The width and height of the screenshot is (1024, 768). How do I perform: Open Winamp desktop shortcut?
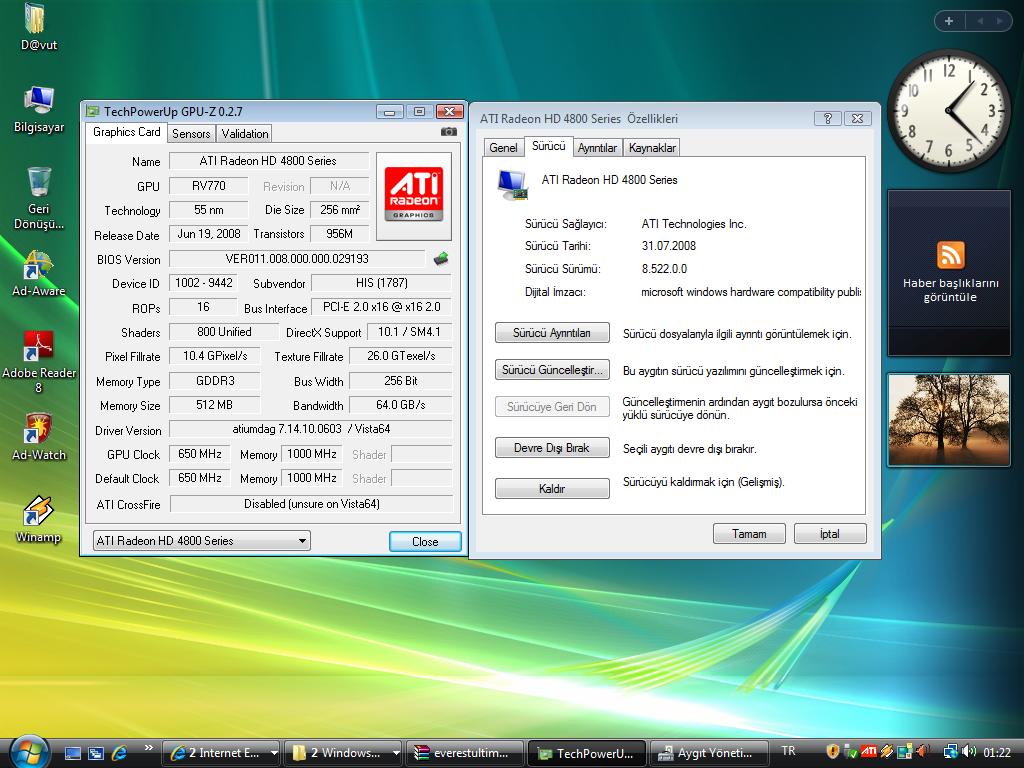(39, 513)
